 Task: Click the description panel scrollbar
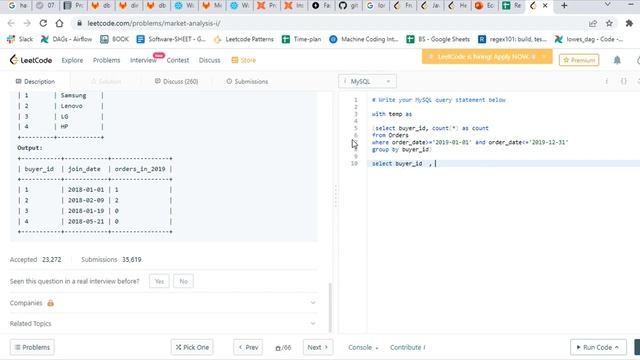[330, 307]
